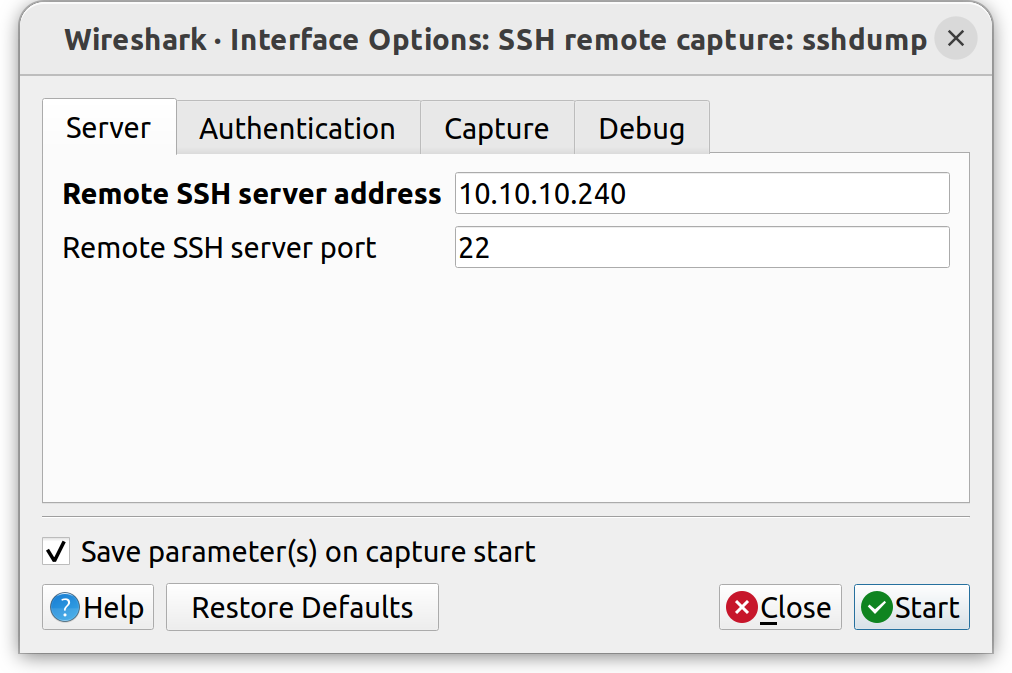Click the empty area of the Server panel
This screenshot has height=673, width=1012.
pyautogui.click(x=505, y=390)
